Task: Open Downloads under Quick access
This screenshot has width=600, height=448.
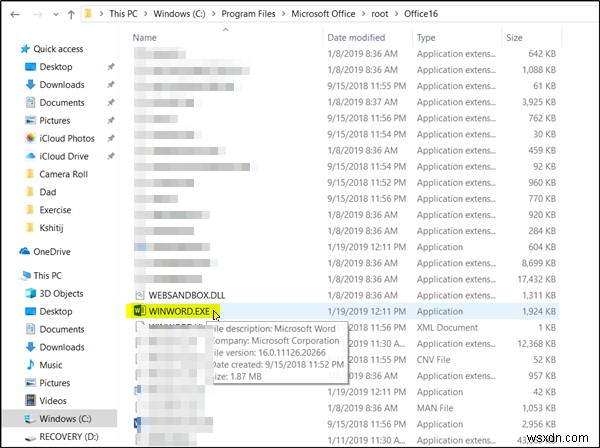Action: pos(62,85)
